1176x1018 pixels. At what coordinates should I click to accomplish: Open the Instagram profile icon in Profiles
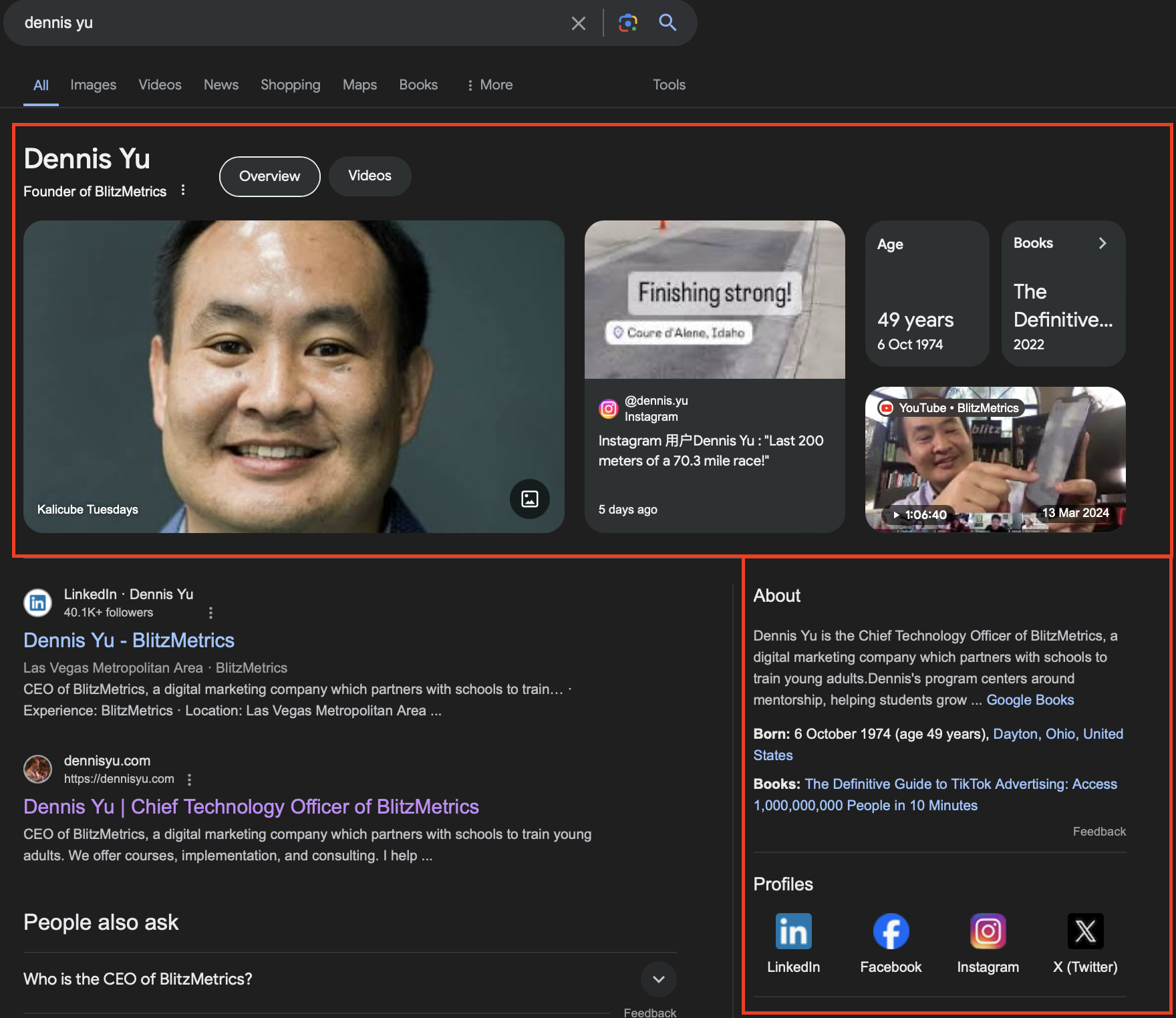988,930
